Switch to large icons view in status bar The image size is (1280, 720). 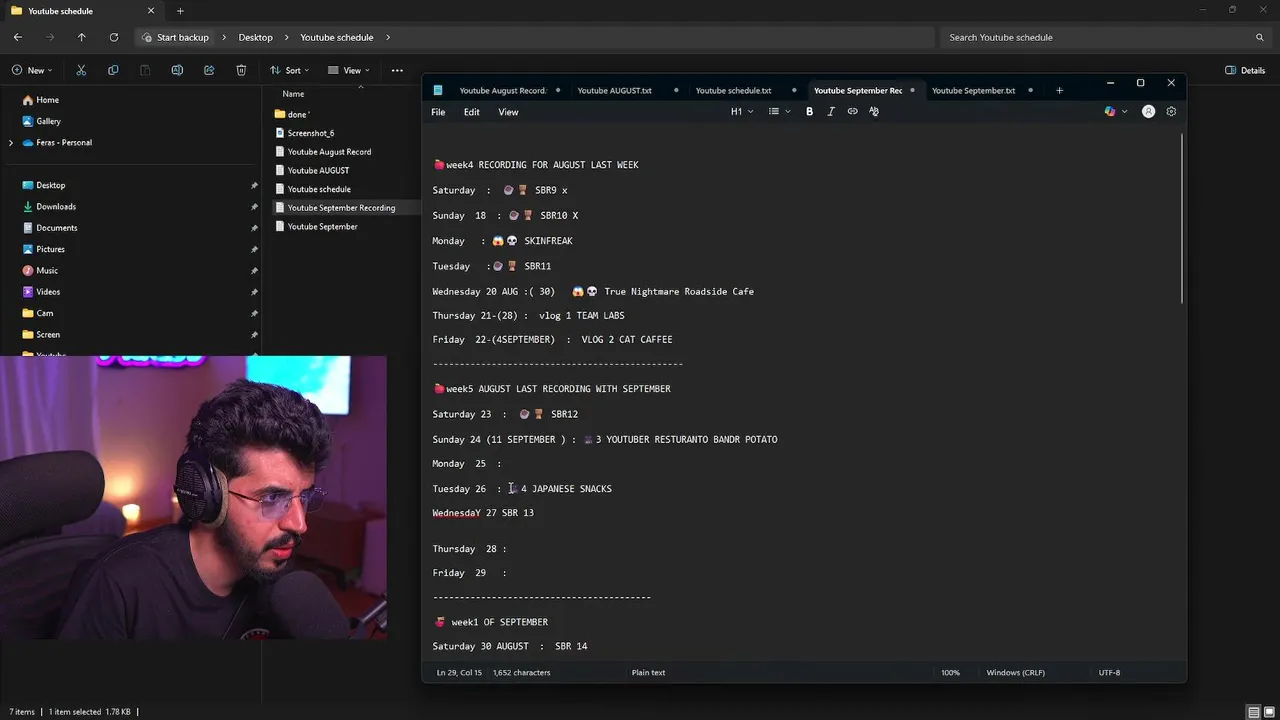pyautogui.click(x=1270, y=712)
